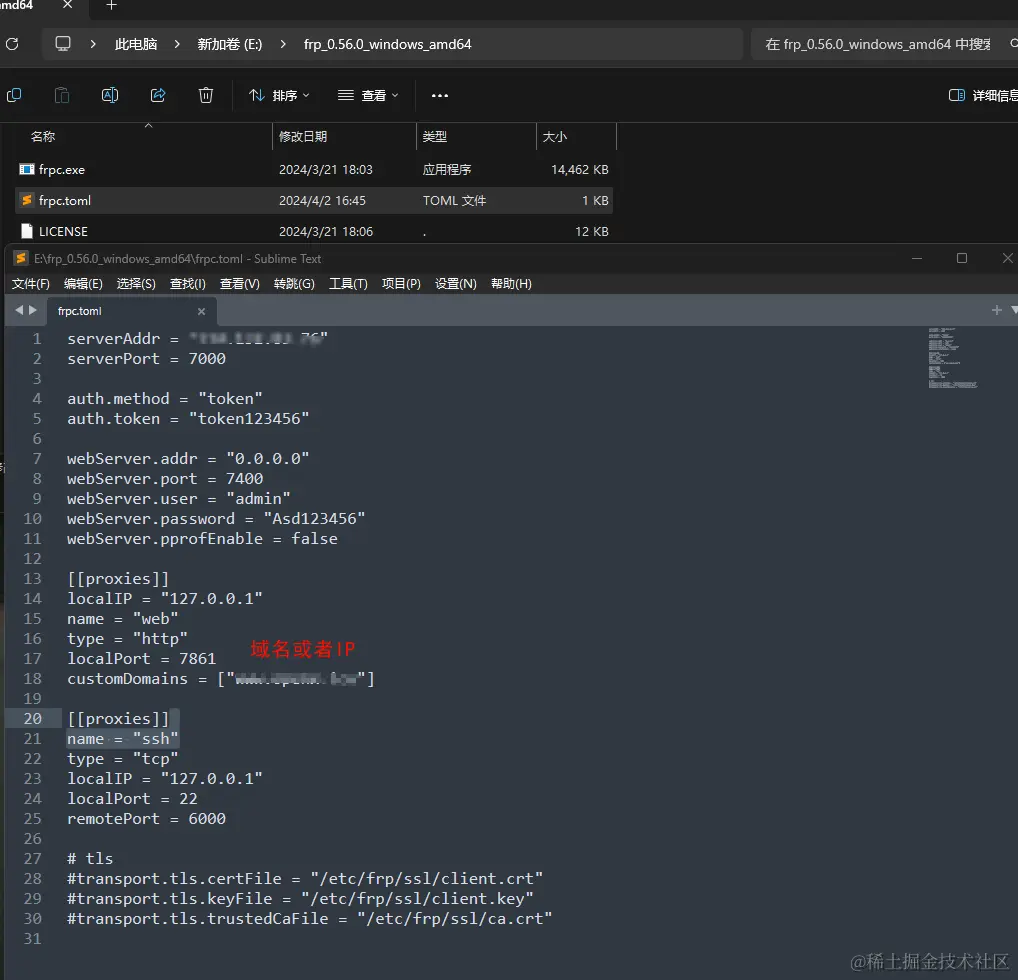Click the webServer.port = 7400 line

[165, 479]
